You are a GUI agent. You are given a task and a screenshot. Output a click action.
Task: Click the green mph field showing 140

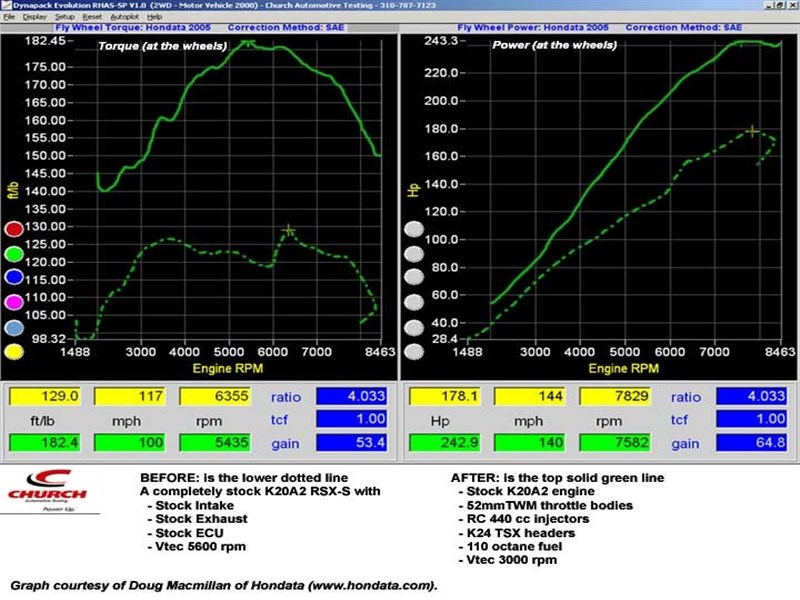[530, 442]
